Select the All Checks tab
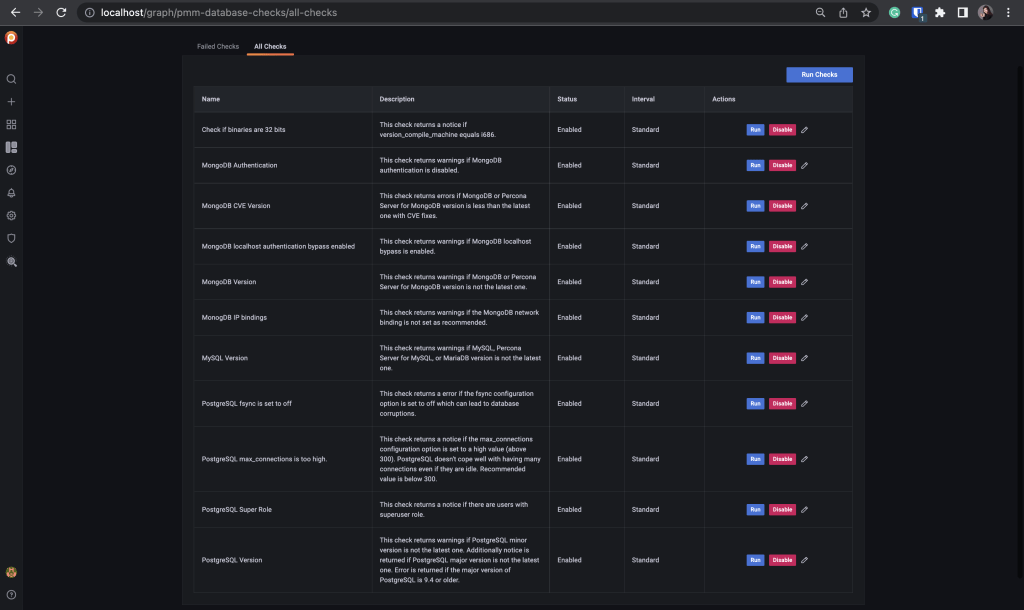 click(270, 46)
